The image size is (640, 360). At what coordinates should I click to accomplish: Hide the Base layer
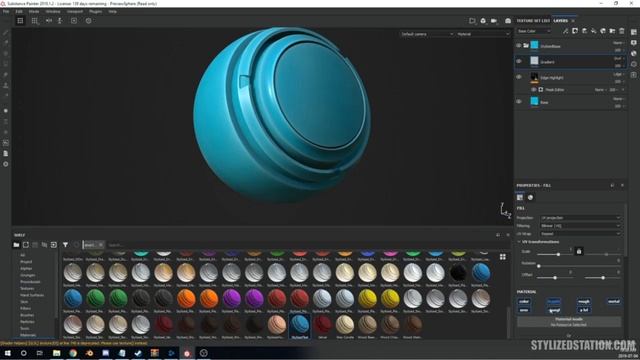point(519,102)
